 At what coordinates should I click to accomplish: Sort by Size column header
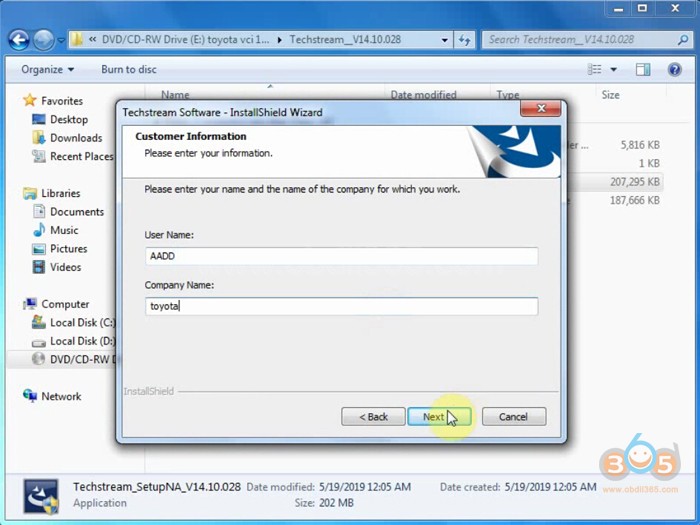click(610, 95)
